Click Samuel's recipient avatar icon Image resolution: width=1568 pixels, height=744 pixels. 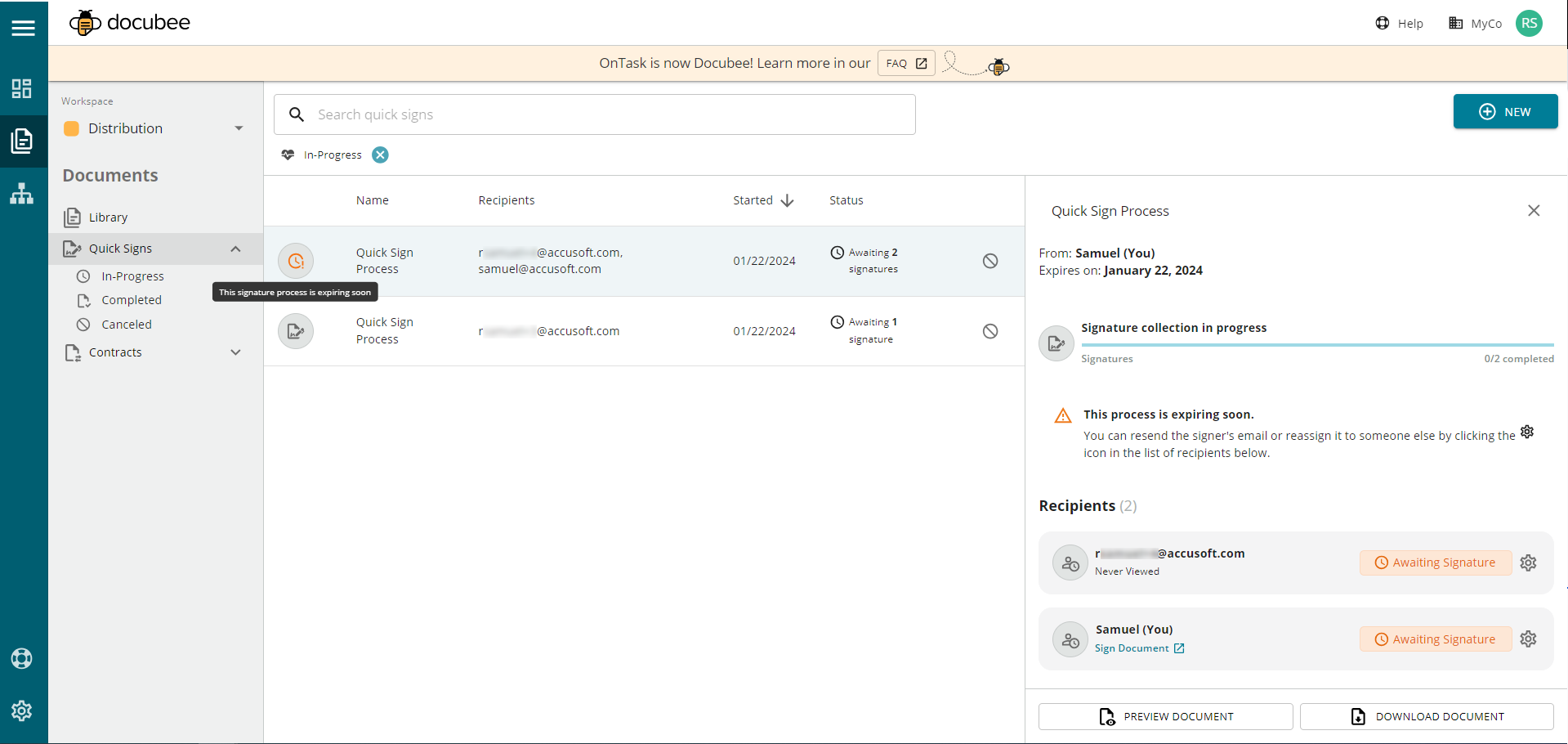pos(1070,640)
